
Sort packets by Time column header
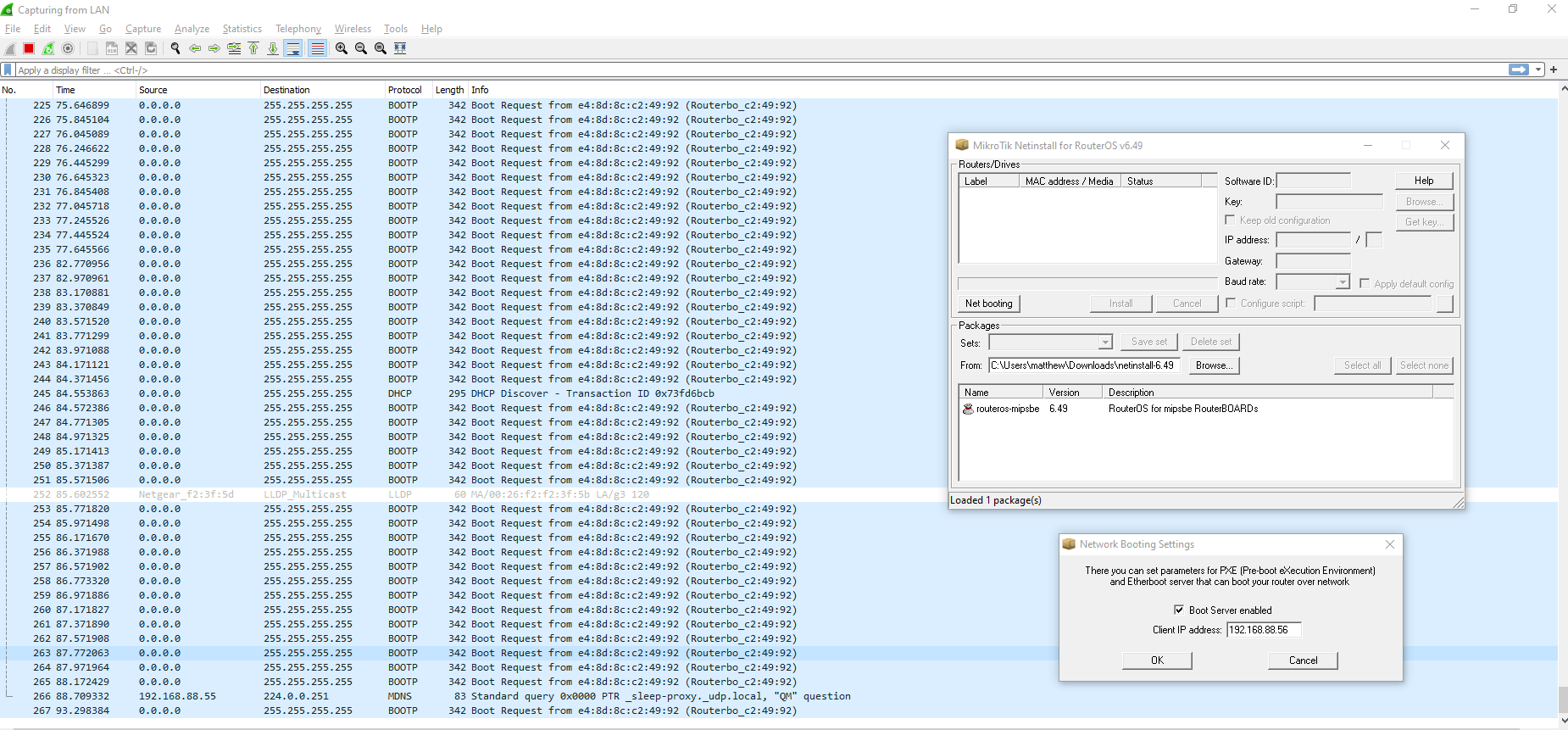pyautogui.click(x=93, y=90)
